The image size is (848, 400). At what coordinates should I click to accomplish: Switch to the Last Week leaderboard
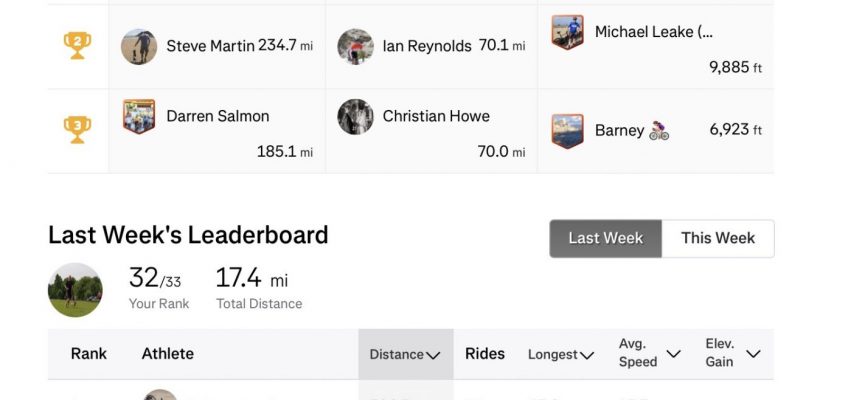point(606,238)
